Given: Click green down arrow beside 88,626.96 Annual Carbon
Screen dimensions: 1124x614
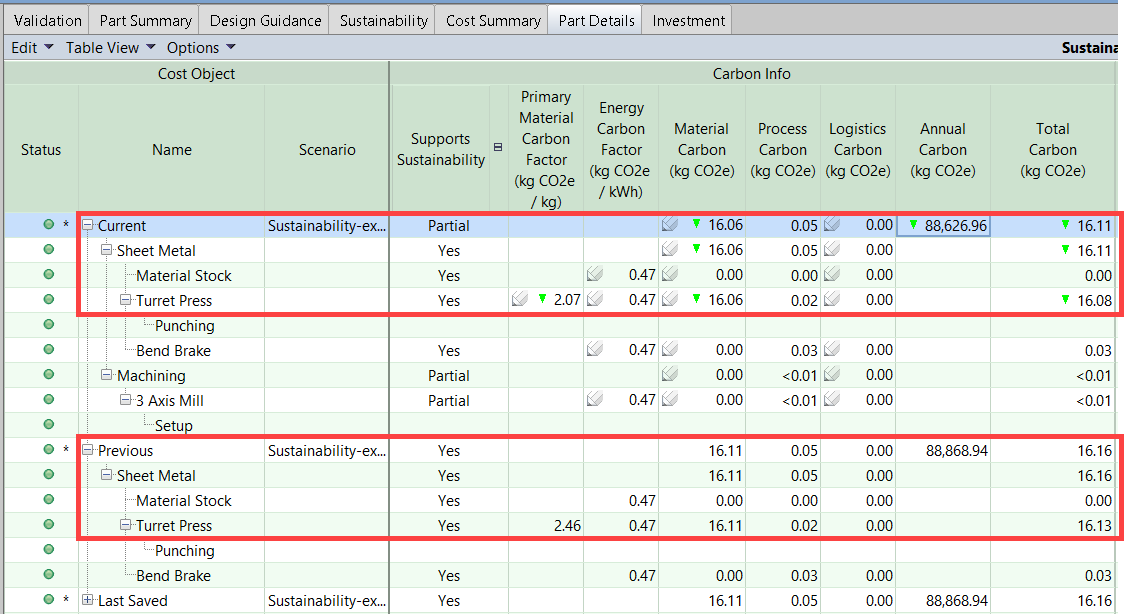Looking at the screenshot, I should click(913, 225).
